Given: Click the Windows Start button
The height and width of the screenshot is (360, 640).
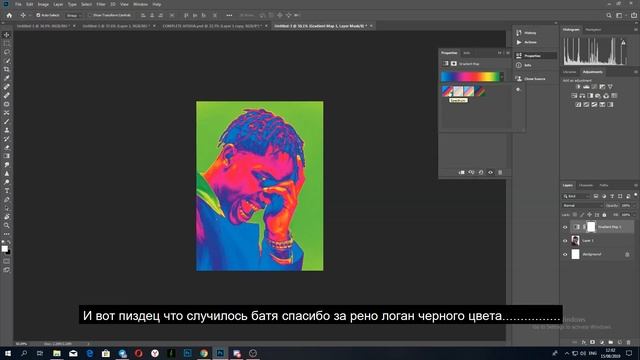Looking at the screenshot, I should (8, 353).
